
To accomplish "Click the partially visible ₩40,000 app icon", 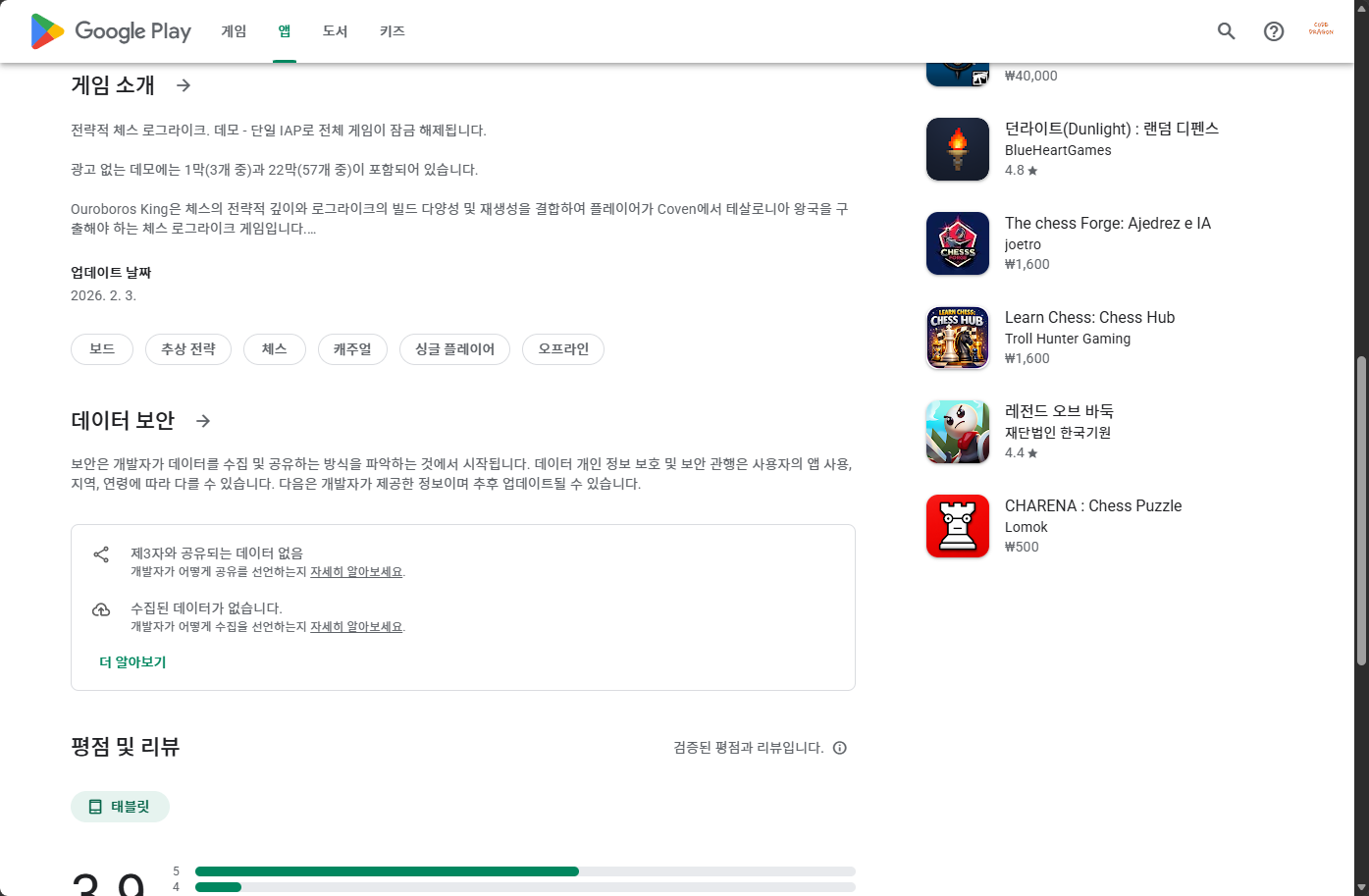I will click(x=958, y=75).
